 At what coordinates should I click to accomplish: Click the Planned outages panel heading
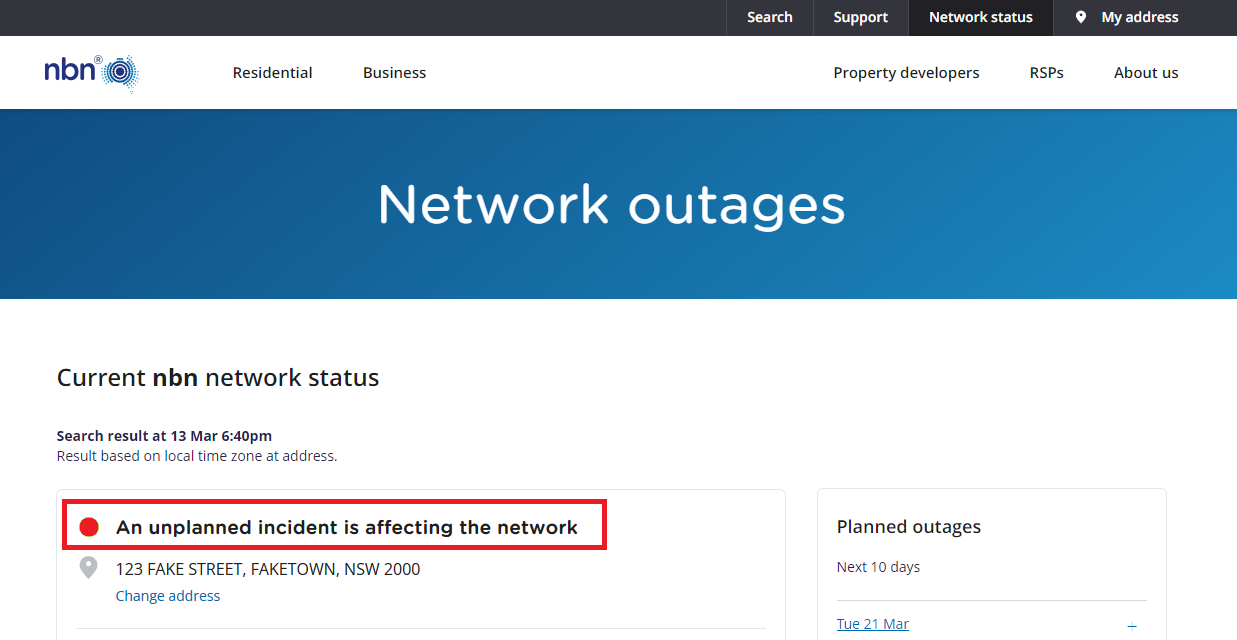[x=908, y=526]
